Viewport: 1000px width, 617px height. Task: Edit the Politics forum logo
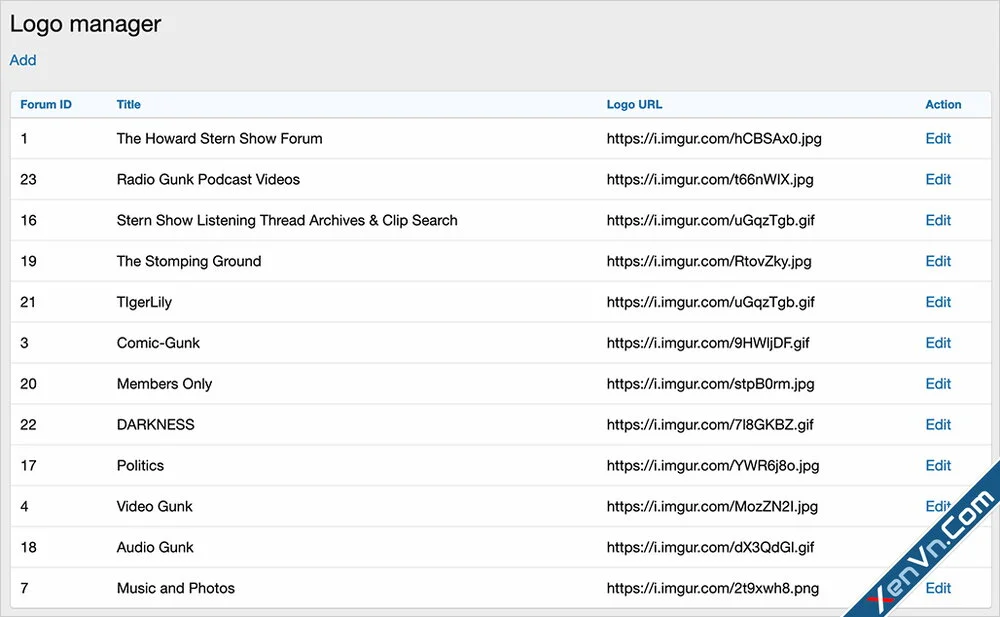(x=937, y=465)
